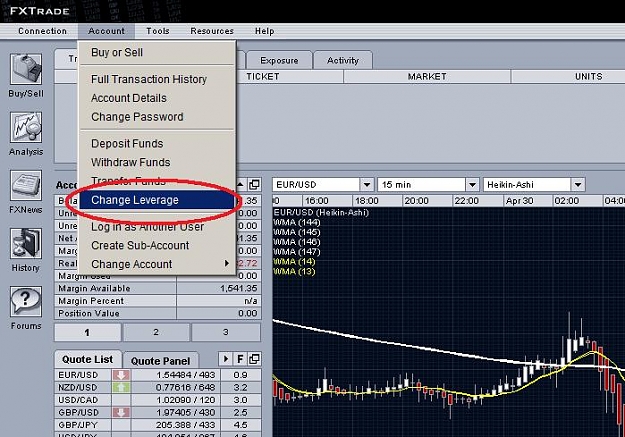The image size is (625, 437).
Task: Click the UNITS column header
Action: pyautogui.click(x=588, y=77)
